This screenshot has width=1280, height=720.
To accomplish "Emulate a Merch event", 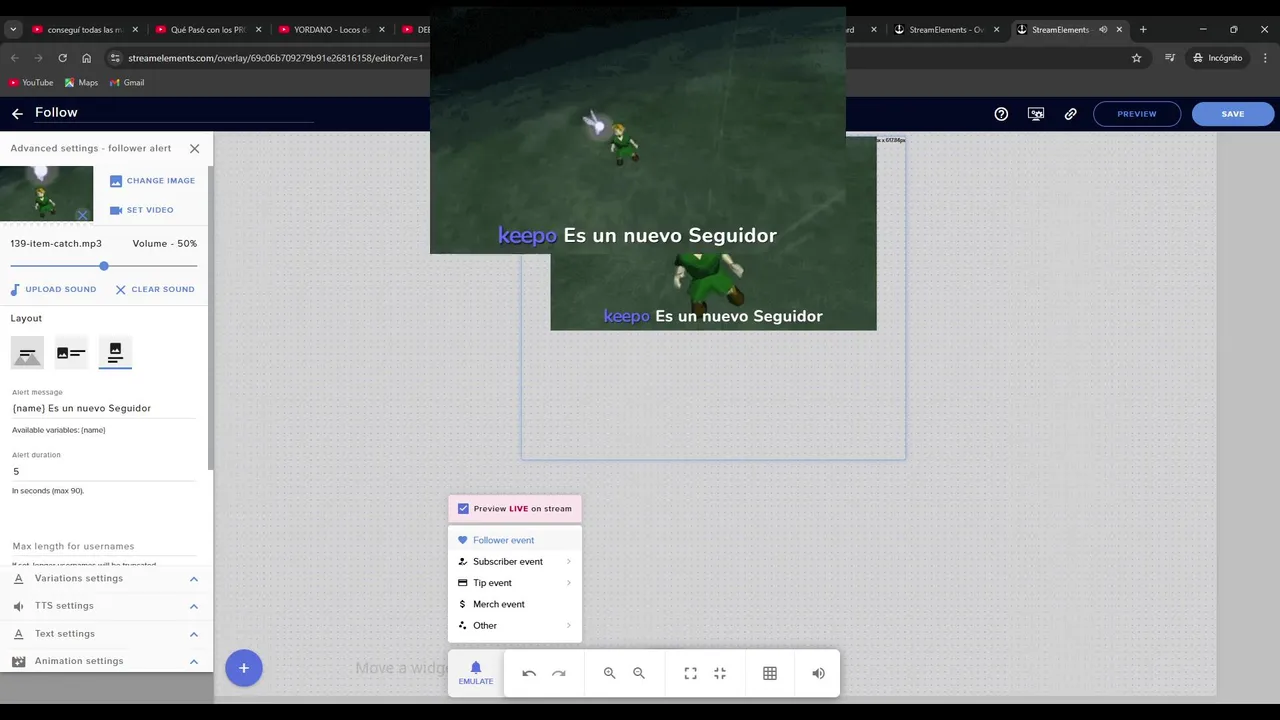I will (x=515, y=604).
